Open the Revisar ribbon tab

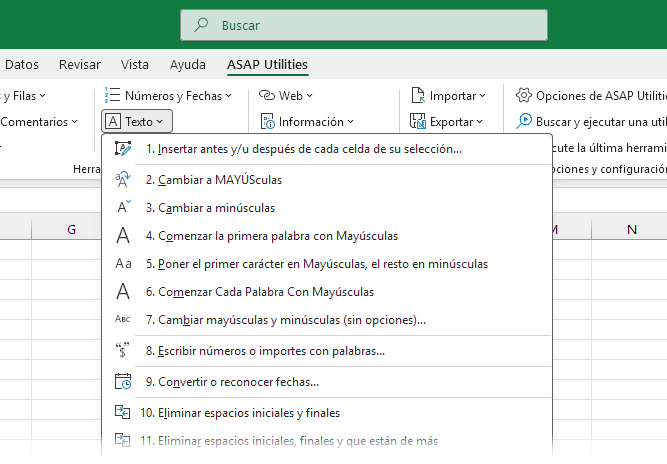(x=80, y=64)
